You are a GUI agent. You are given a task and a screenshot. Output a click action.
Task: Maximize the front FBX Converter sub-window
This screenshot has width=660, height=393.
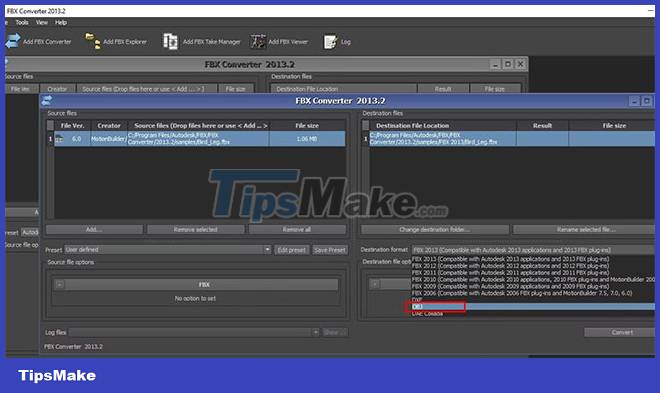coord(647,101)
